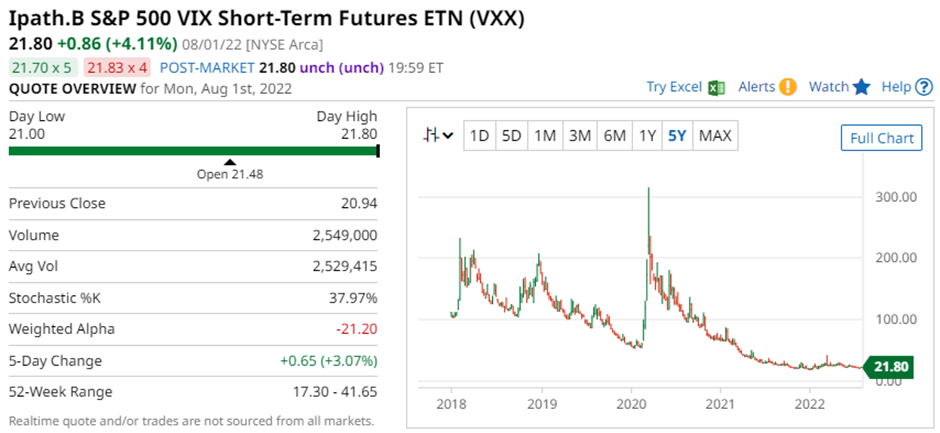This screenshot has width=940, height=433.
Task: Select the 6M chart range
Action: 614,136
